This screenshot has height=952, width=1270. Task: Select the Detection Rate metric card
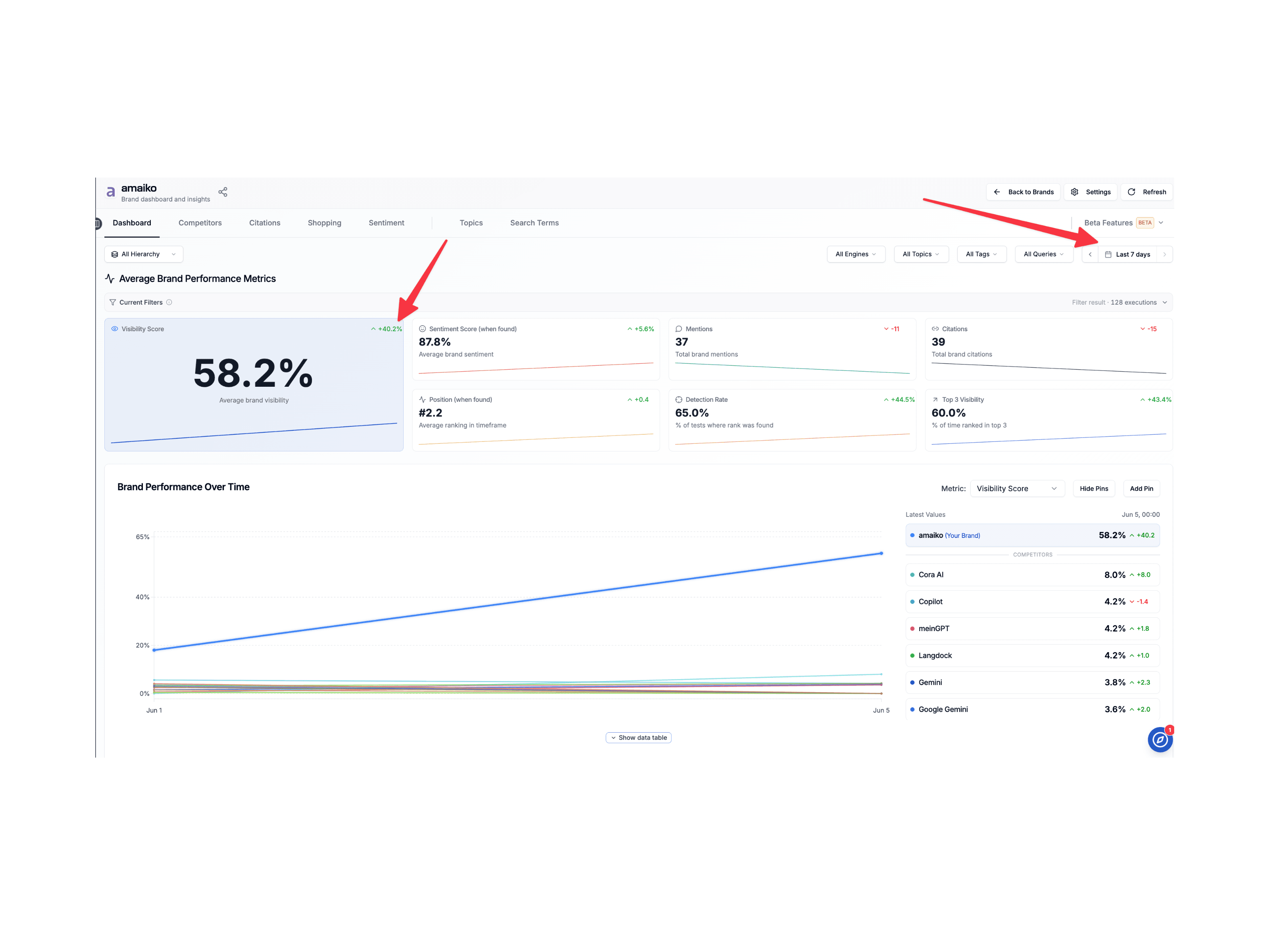point(792,420)
